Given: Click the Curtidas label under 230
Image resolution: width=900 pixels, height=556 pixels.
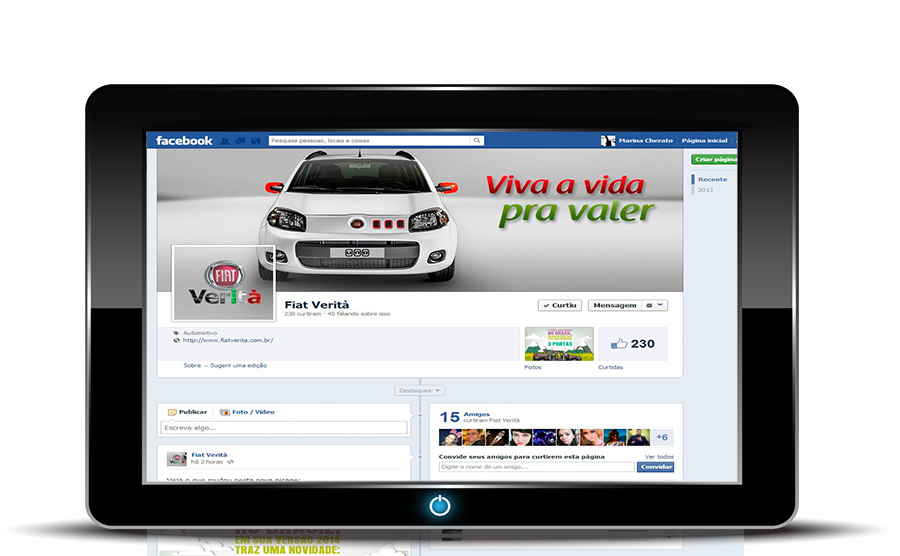Looking at the screenshot, I should point(610,367).
